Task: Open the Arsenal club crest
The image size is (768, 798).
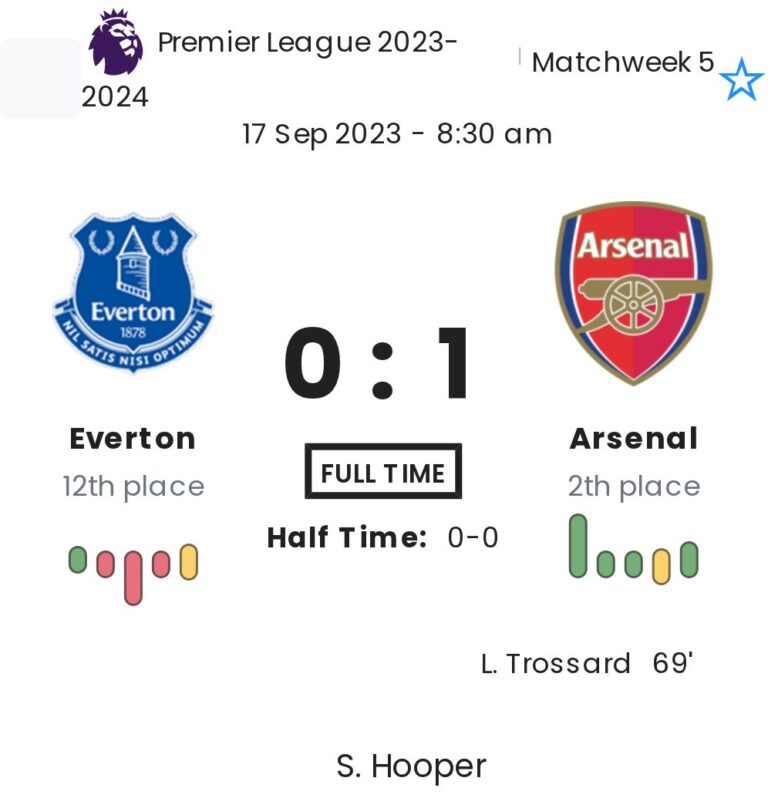Action: [634, 292]
